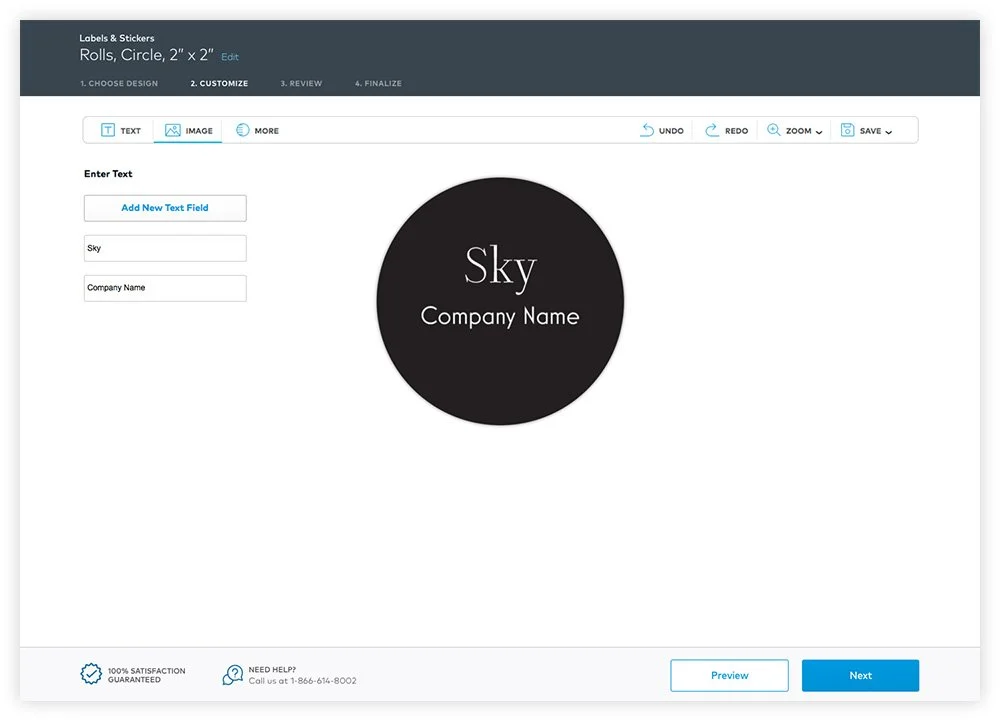
Task: Click the Redo arrow icon
Action: [712, 130]
